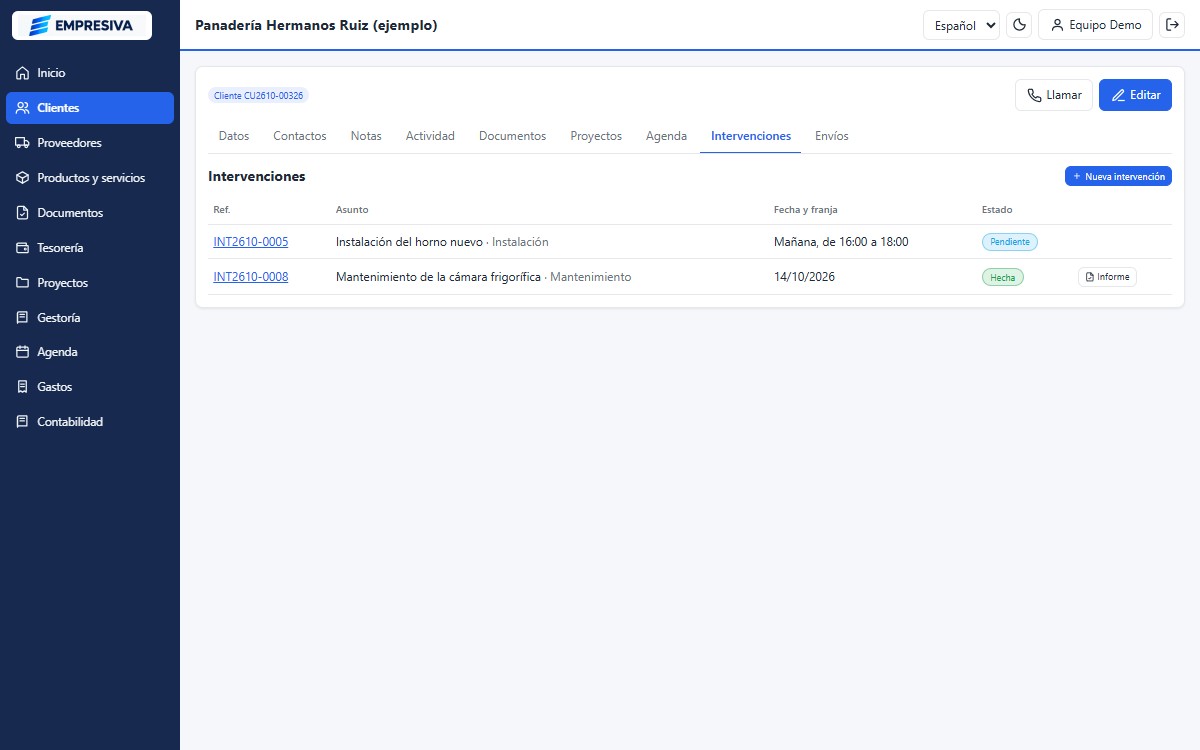Toggle dark mode with the moon icon
Image resolution: width=1200 pixels, height=750 pixels.
[x=1019, y=25]
